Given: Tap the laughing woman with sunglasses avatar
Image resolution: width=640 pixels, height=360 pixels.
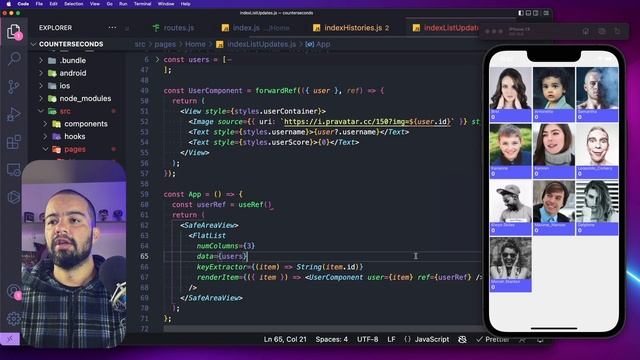Looking at the screenshot, I should [510, 259].
